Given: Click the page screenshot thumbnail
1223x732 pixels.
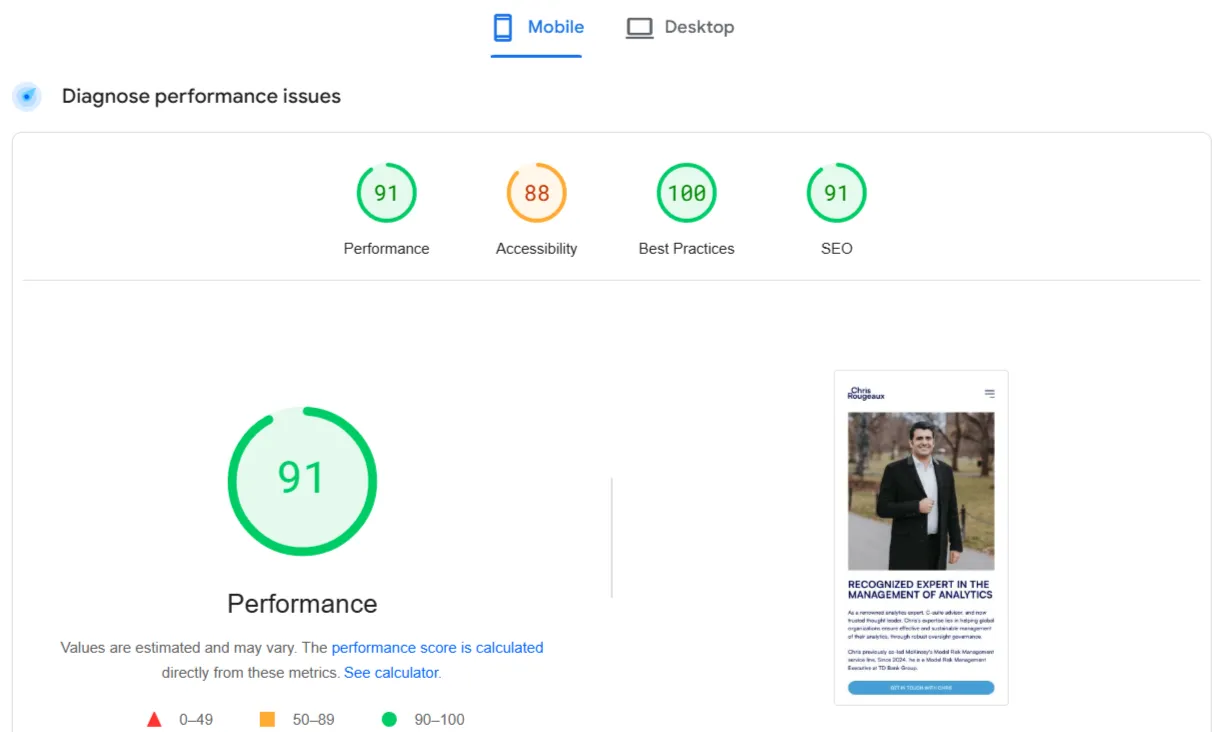Looking at the screenshot, I should [921, 538].
